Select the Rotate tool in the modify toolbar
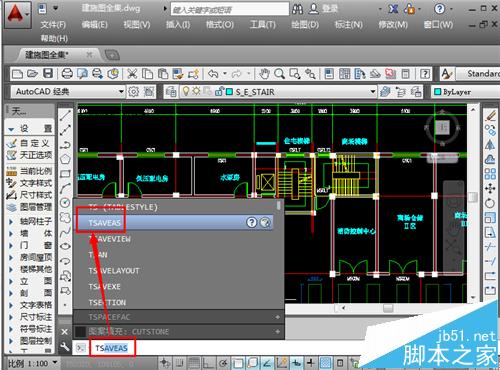500x370 pixels. (x=490, y=203)
